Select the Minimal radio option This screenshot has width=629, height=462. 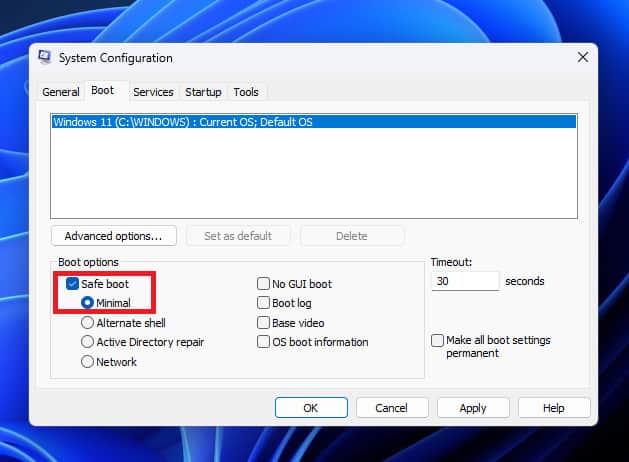[88, 303]
